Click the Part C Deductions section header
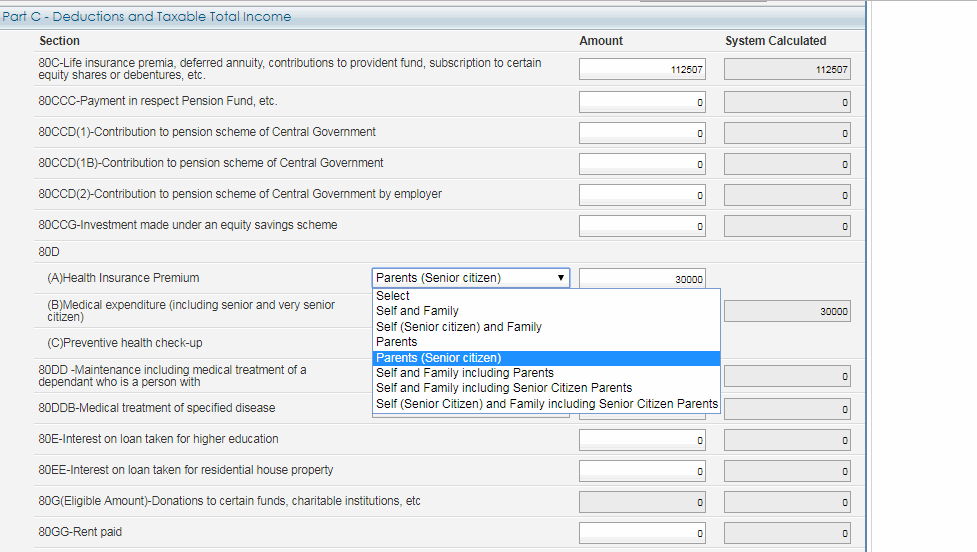Image resolution: width=977 pixels, height=552 pixels. pyautogui.click(x=147, y=16)
